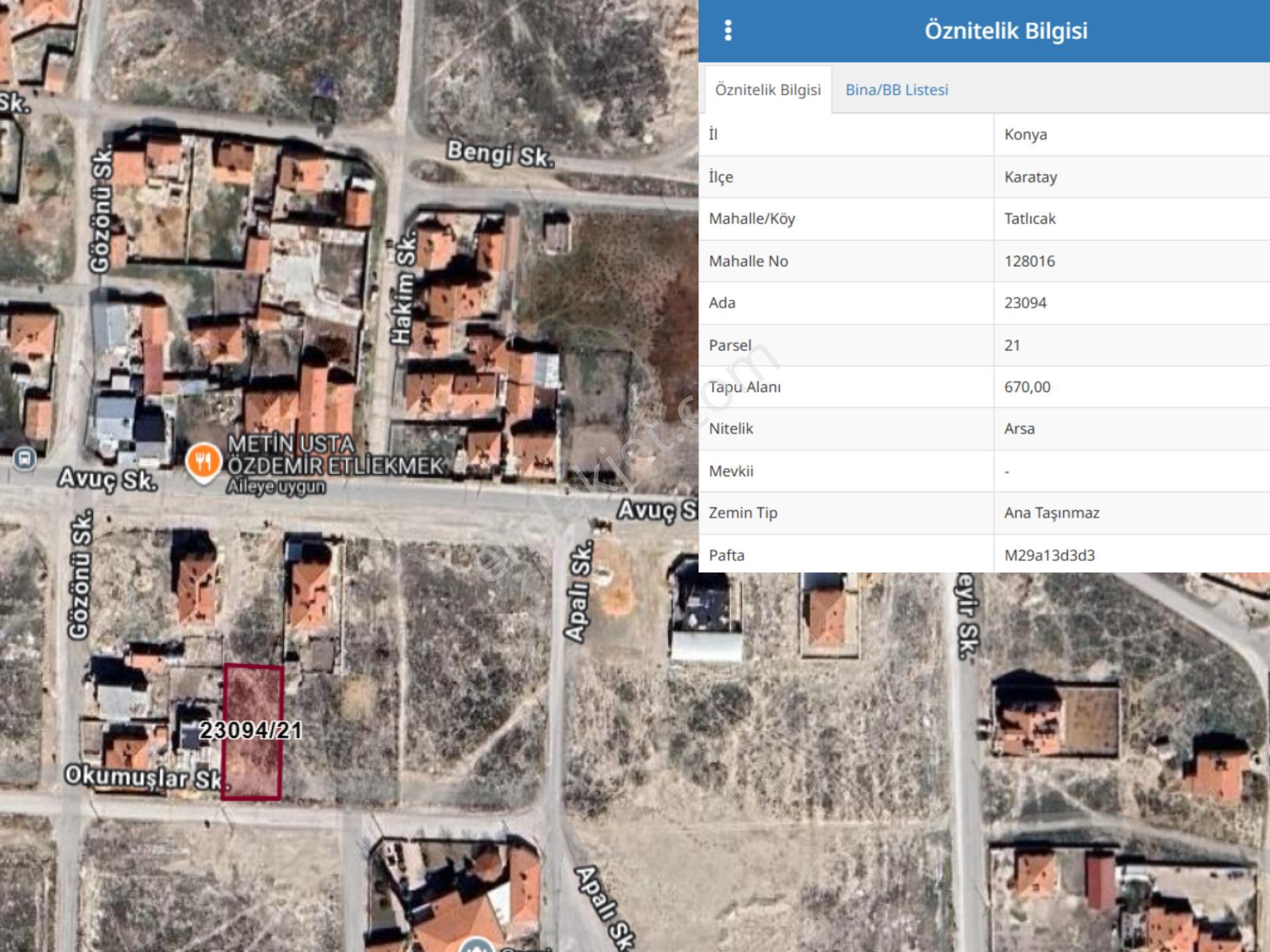
Task: Click the Ada value 23094
Action: 1025,303
